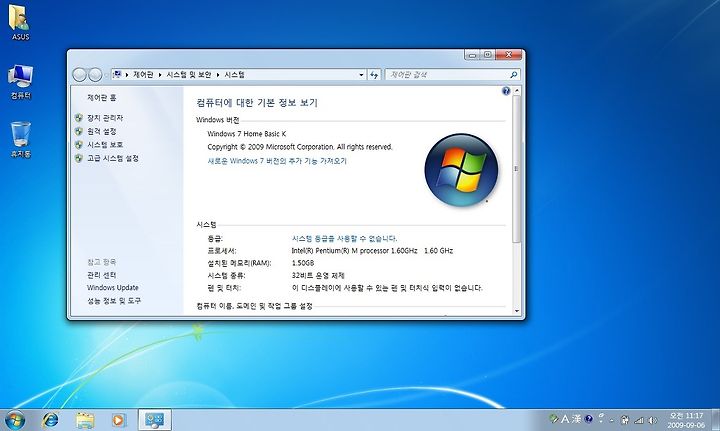This screenshot has height=431, width=720.
Task: Expand breadcrumb arrow after 시스템 및 보안
Action: coord(218,75)
